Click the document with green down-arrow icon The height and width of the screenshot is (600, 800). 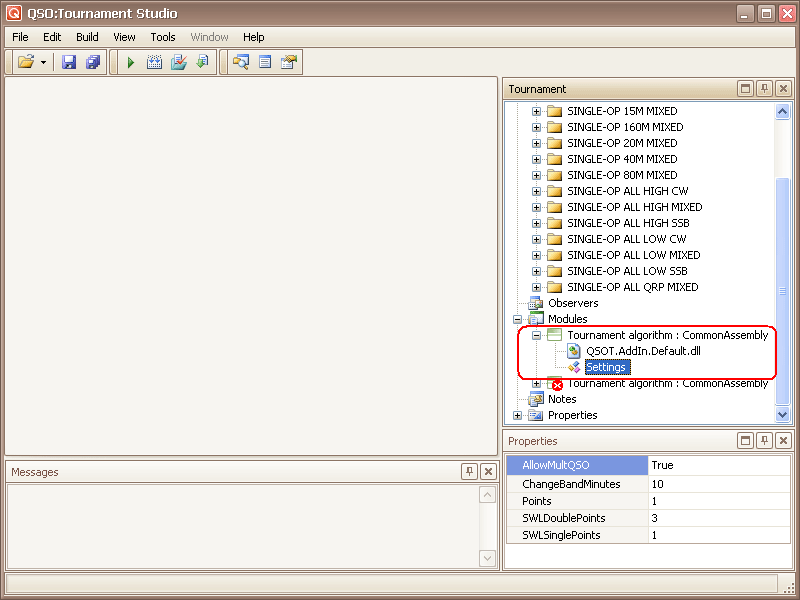(x=203, y=62)
